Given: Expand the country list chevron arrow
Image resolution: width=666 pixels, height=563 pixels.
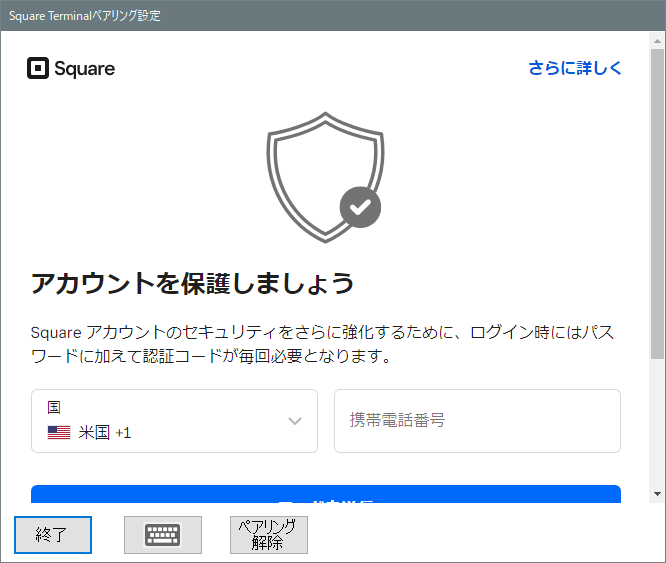Looking at the screenshot, I should 295,421.
